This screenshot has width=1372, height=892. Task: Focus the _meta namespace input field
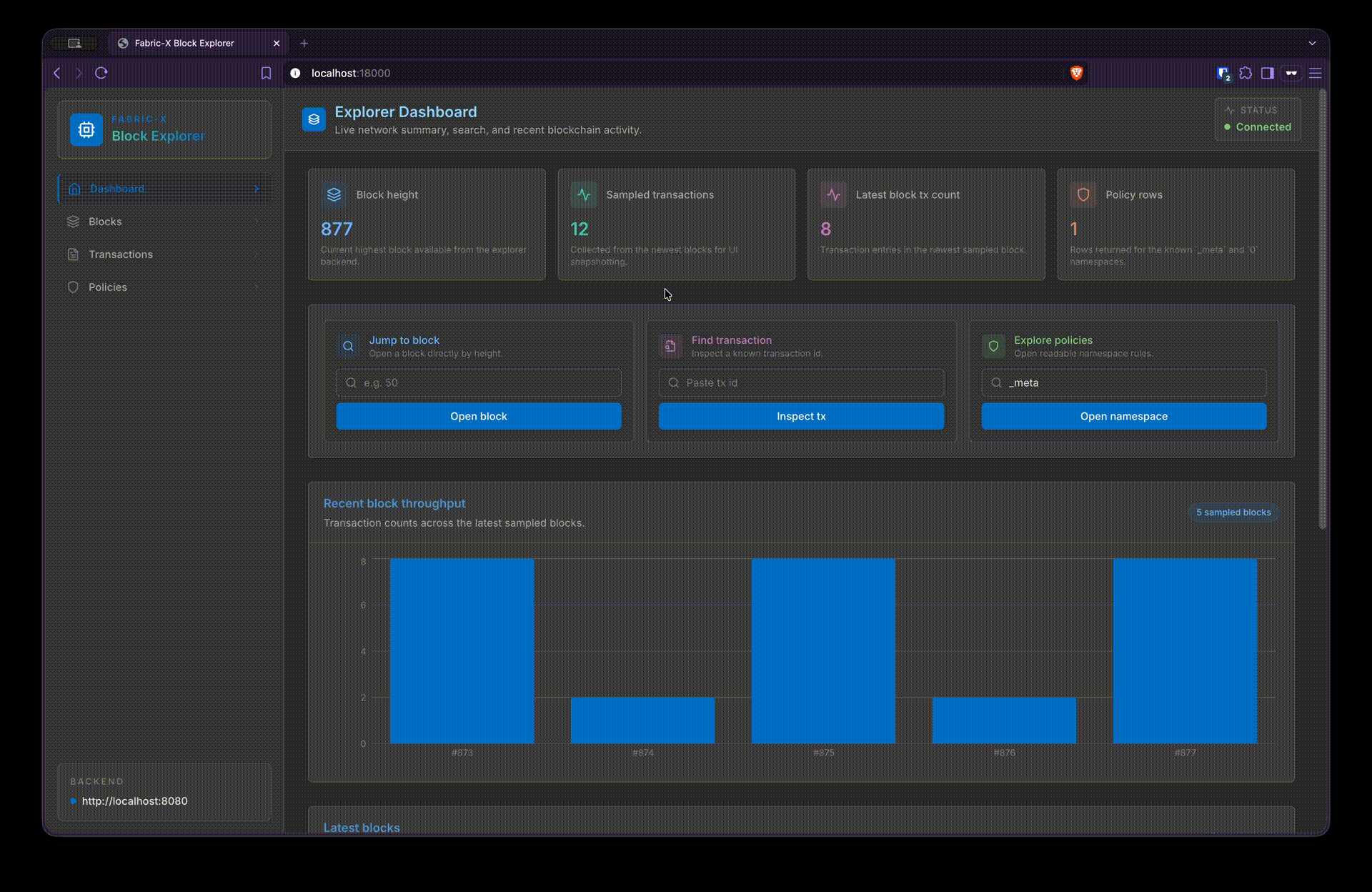click(x=1124, y=382)
